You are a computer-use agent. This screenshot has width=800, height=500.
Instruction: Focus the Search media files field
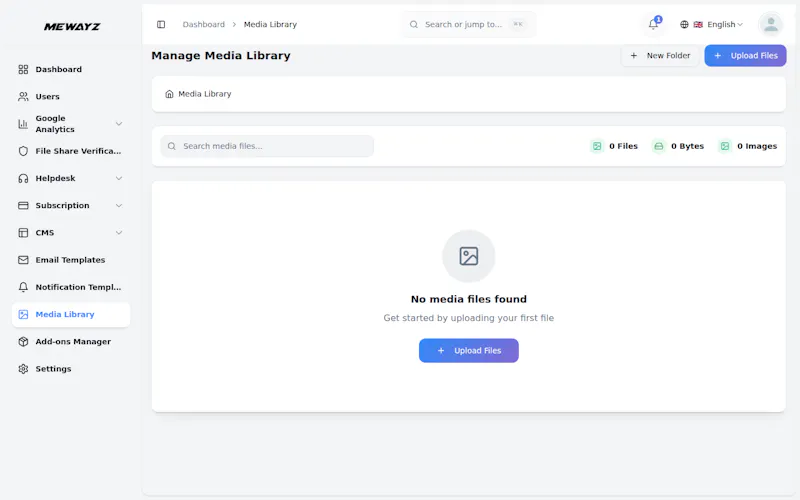click(267, 146)
